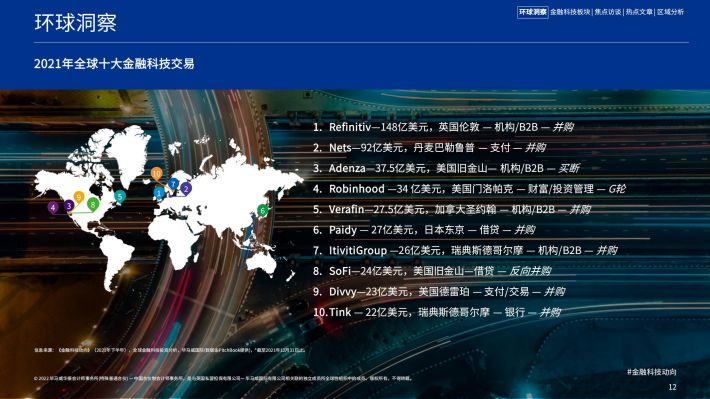Click the Tink deal list entry
Screen dimensions: 710x399
437,312
